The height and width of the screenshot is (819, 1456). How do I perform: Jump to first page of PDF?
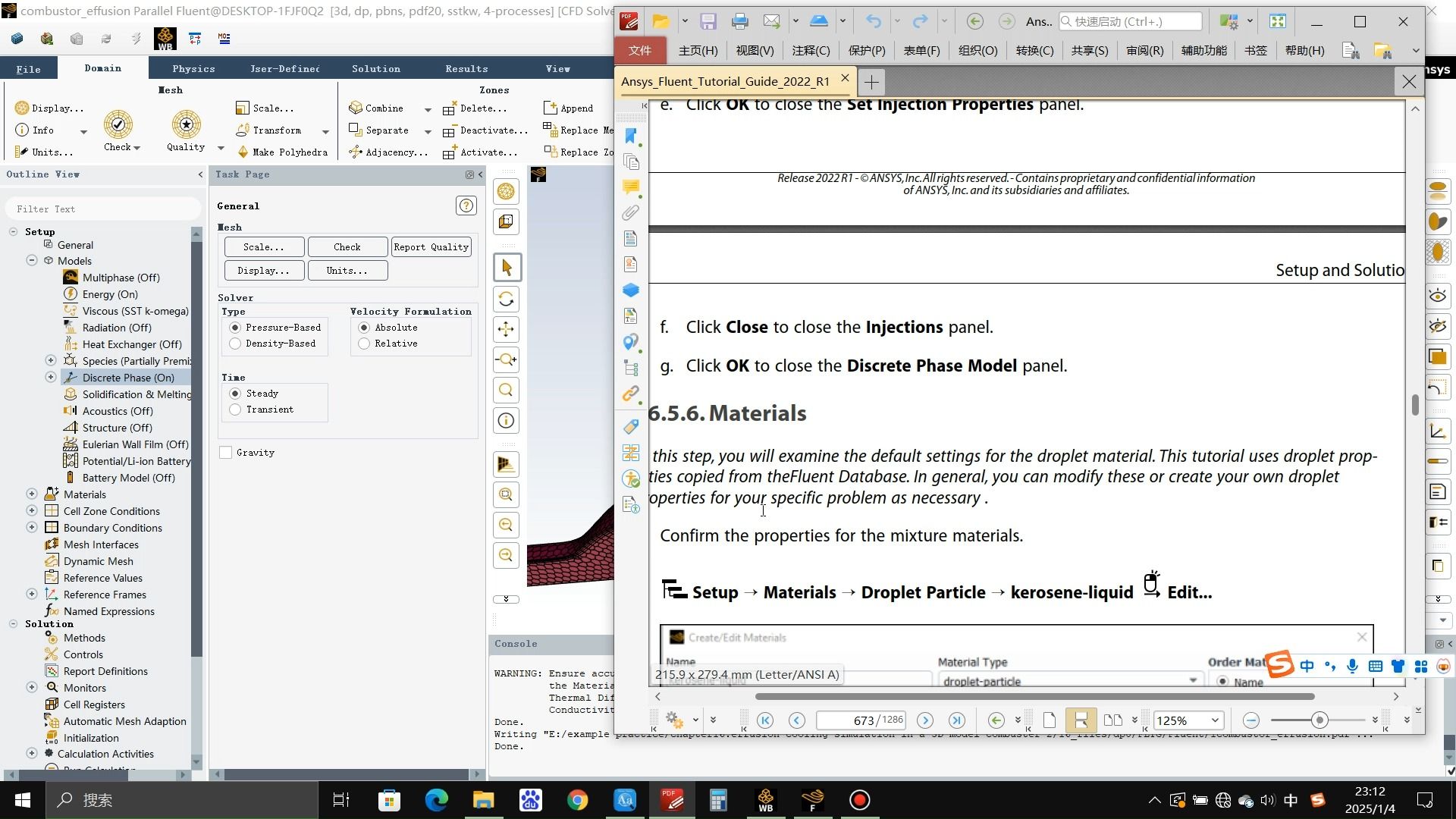tap(765, 720)
